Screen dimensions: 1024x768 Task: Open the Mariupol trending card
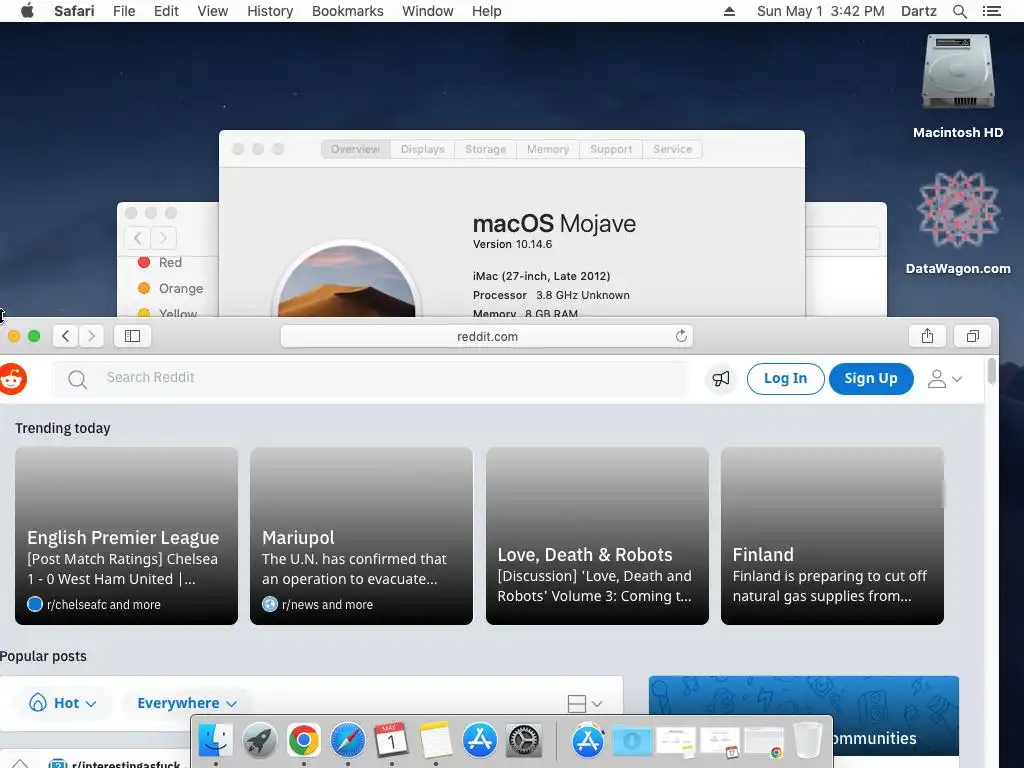(x=361, y=536)
